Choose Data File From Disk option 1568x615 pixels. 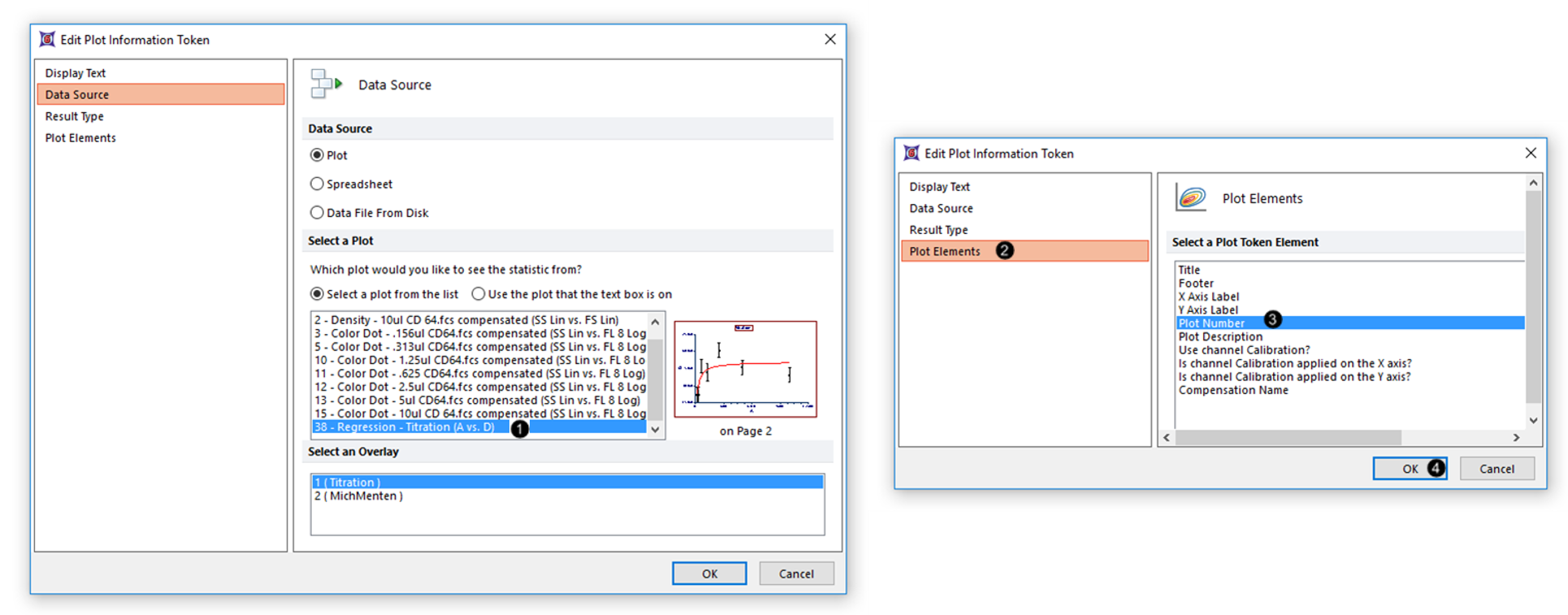317,213
